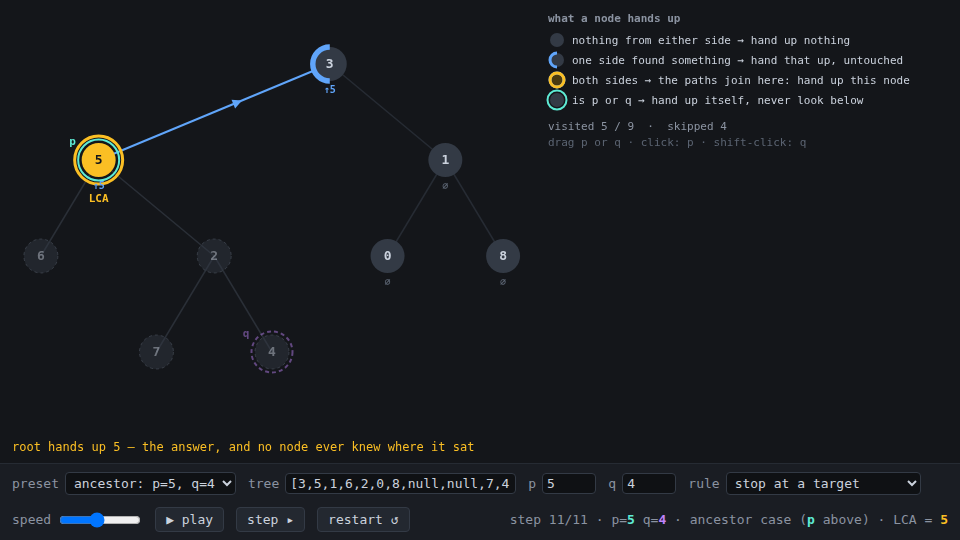Adjust the speed slider

pos(100,520)
